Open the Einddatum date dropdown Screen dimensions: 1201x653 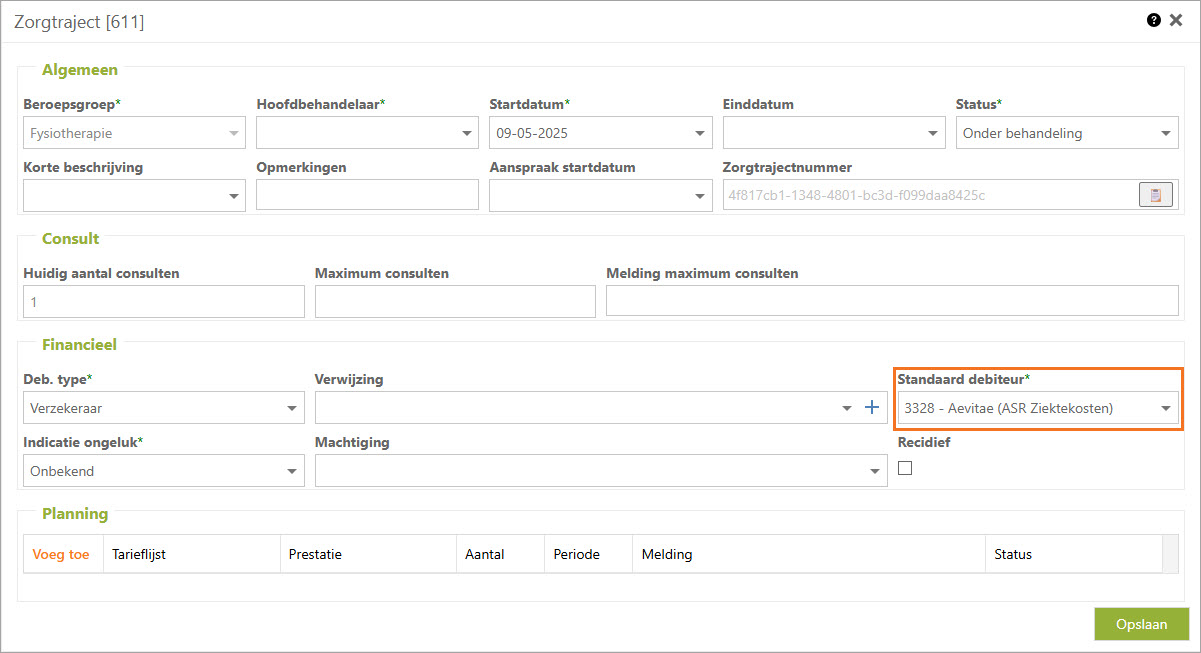point(933,133)
